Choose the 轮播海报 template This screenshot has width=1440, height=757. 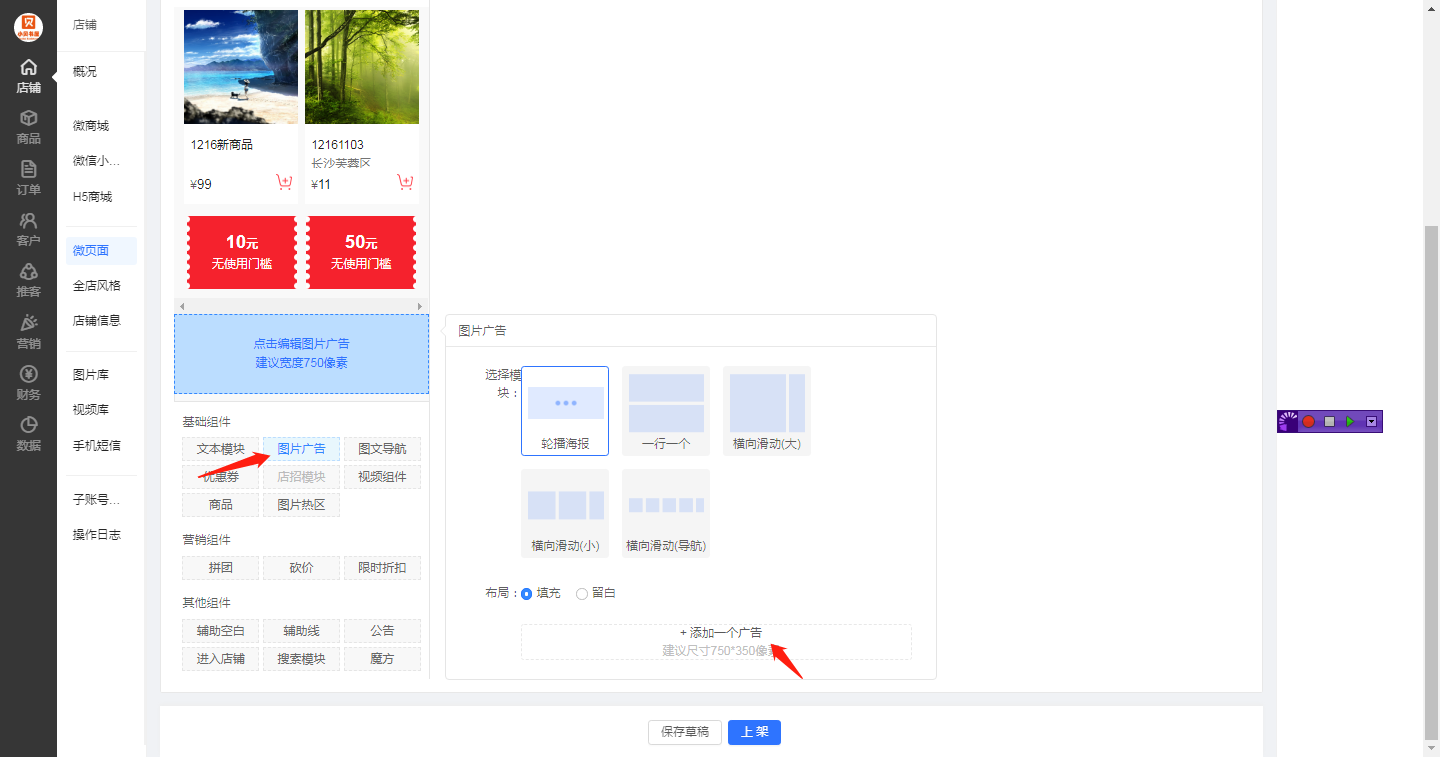[565, 411]
